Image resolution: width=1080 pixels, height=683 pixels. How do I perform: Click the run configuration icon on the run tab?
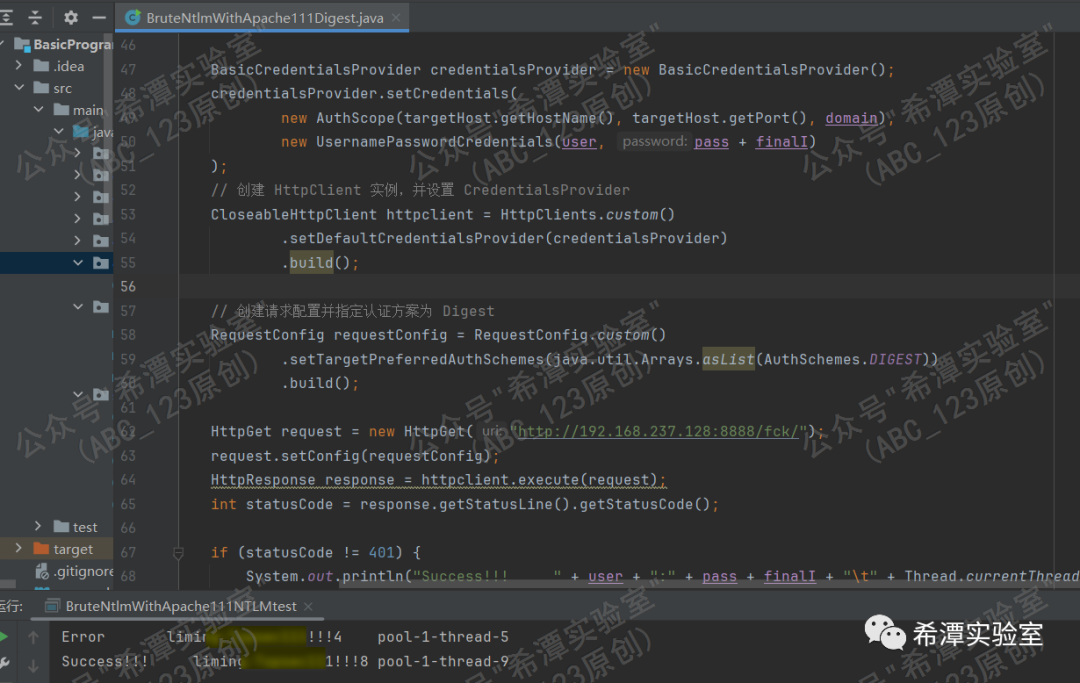[x=52, y=606]
